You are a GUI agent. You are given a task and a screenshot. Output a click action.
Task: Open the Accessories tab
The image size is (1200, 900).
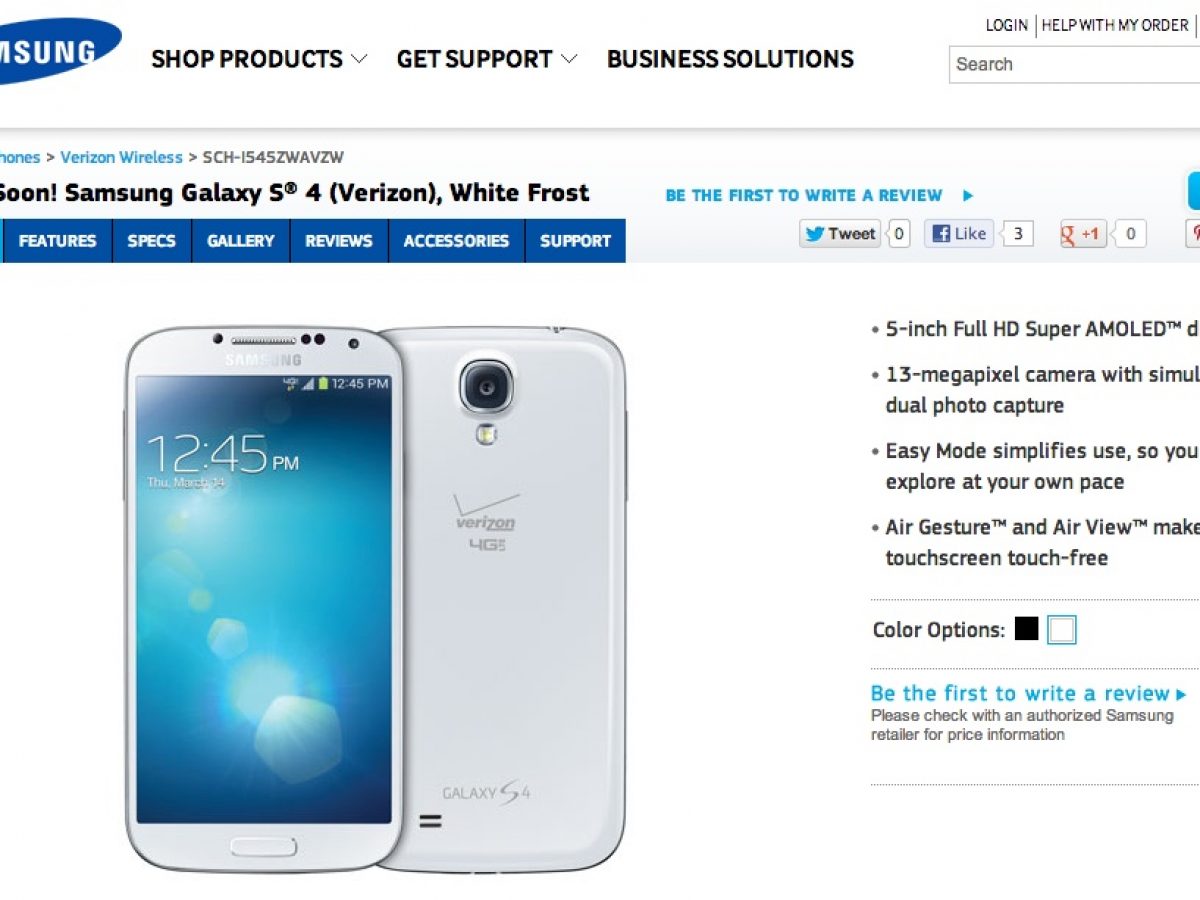456,241
